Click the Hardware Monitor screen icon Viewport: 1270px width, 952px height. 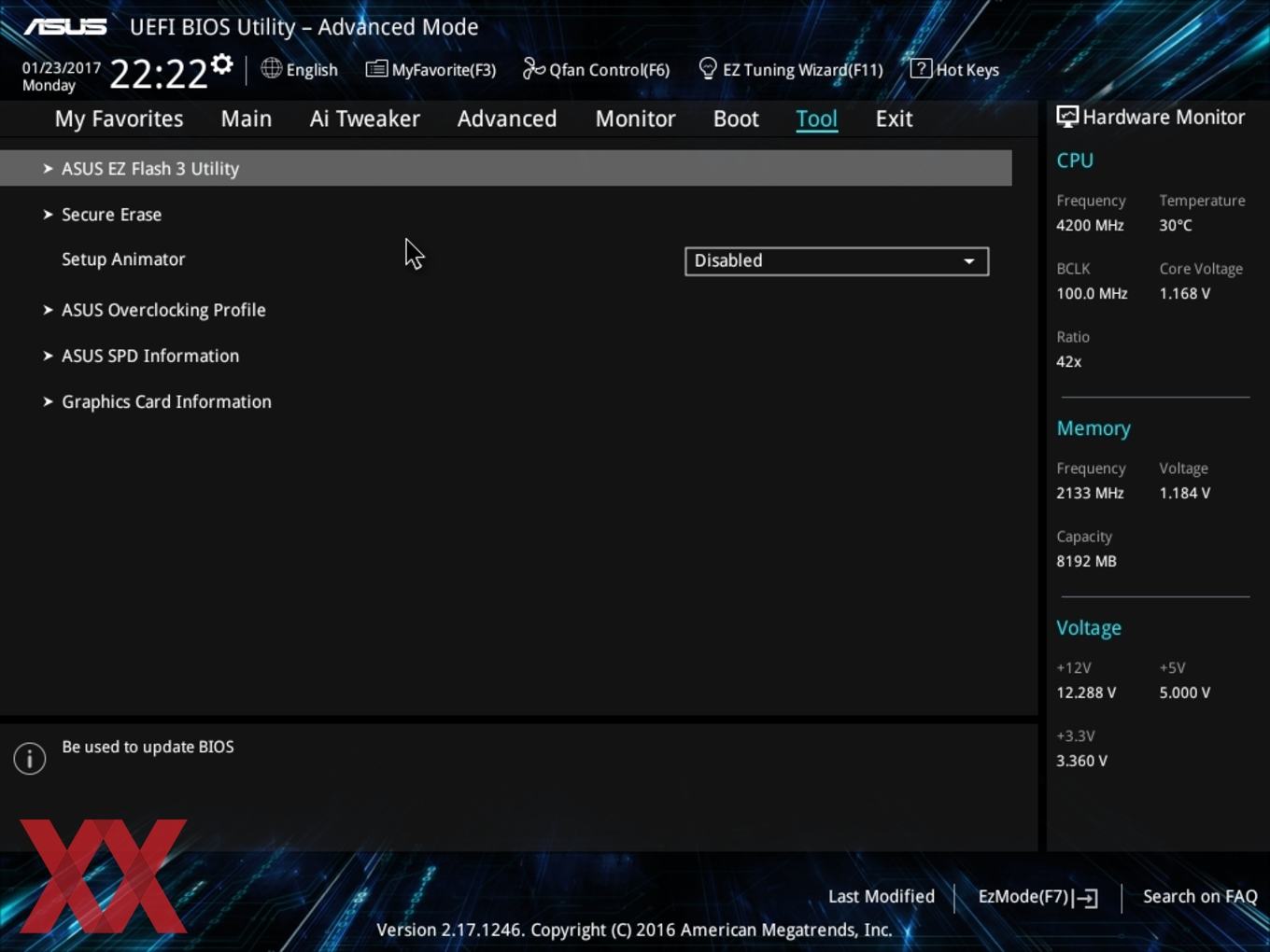click(x=1067, y=117)
